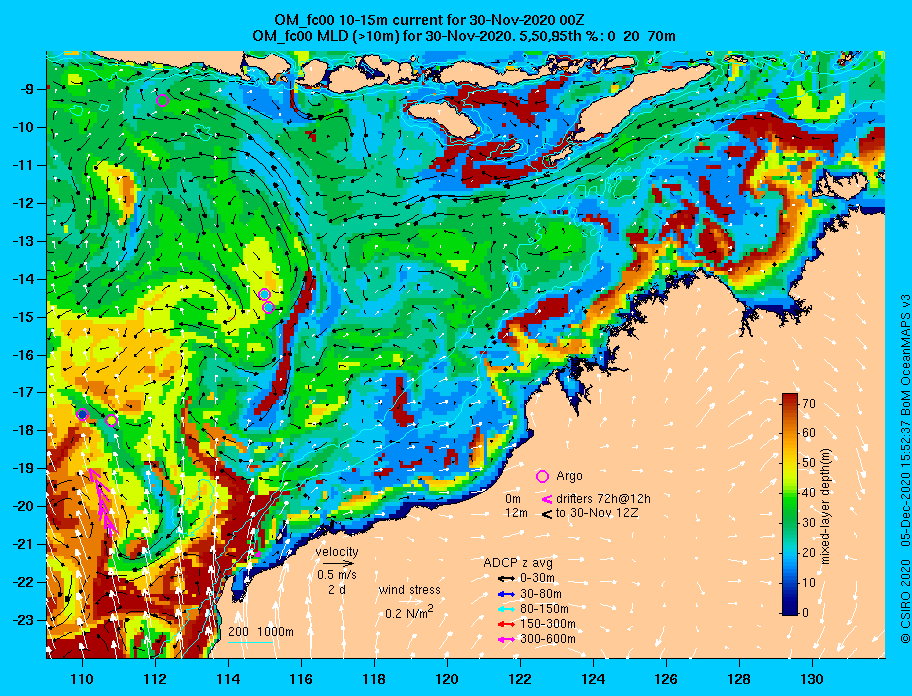The width and height of the screenshot is (912, 696).
Task: Click the 'drifters 72h@12h' legend text
Action: (603, 499)
